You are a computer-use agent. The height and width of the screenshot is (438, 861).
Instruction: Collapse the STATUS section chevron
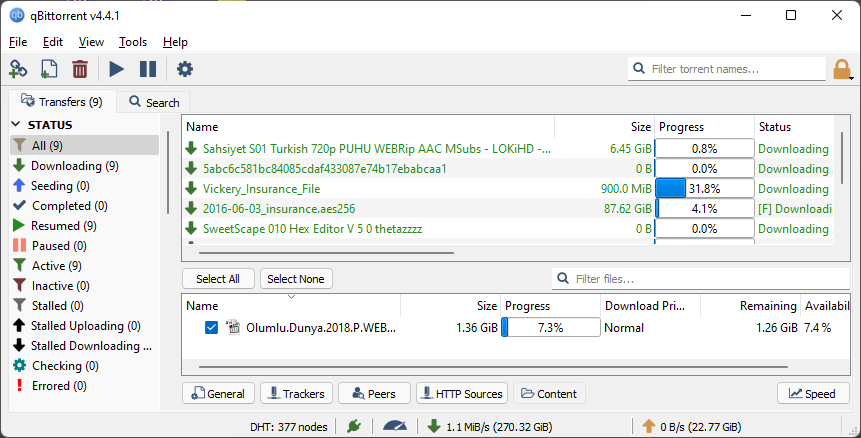[16, 125]
